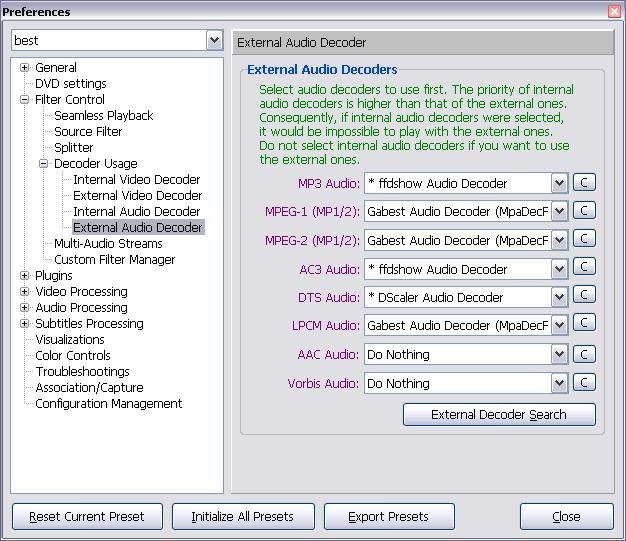Click the C button beside Vorbis Audio
This screenshot has width=626, height=541.
point(585,383)
